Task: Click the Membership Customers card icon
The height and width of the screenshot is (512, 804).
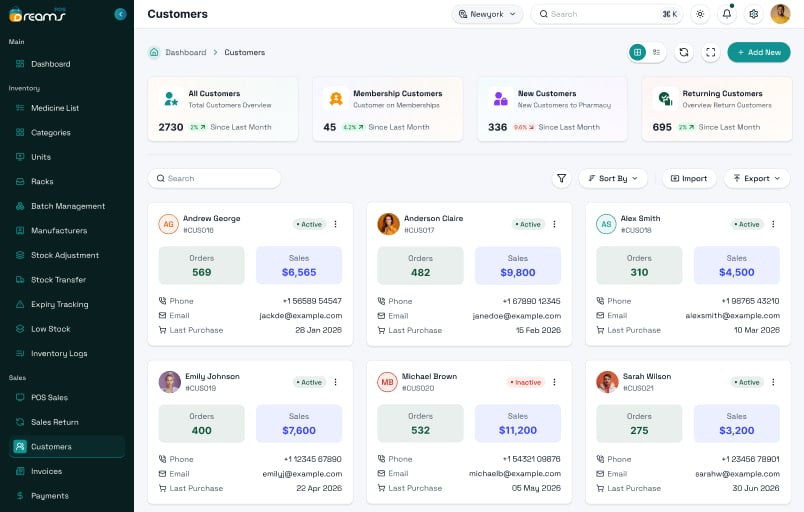Action: pos(336,98)
